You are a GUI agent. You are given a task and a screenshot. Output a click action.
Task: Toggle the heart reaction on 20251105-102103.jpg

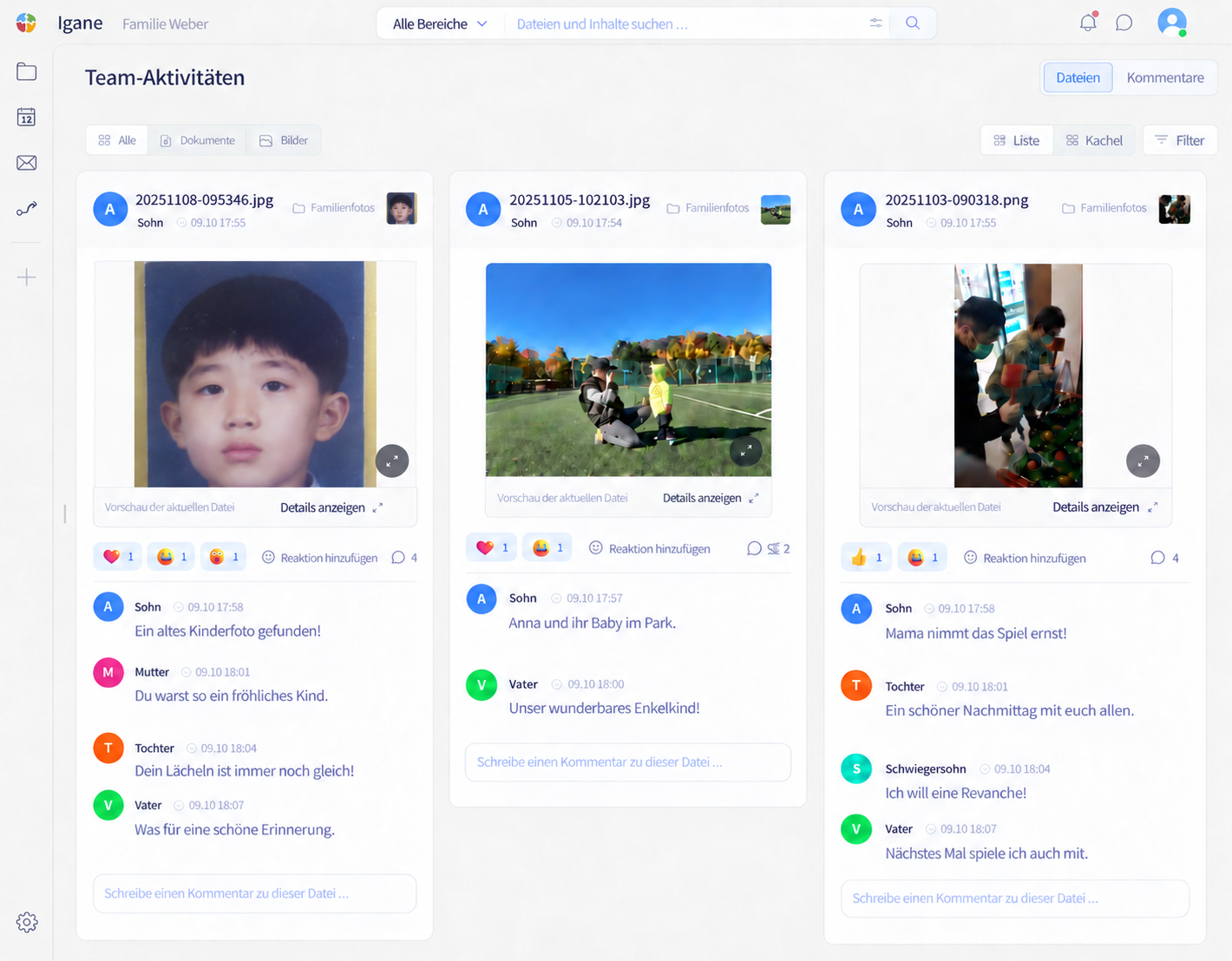pos(492,547)
